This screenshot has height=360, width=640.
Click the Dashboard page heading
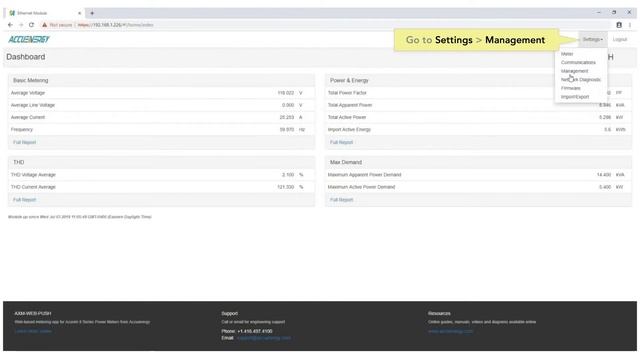coord(26,57)
